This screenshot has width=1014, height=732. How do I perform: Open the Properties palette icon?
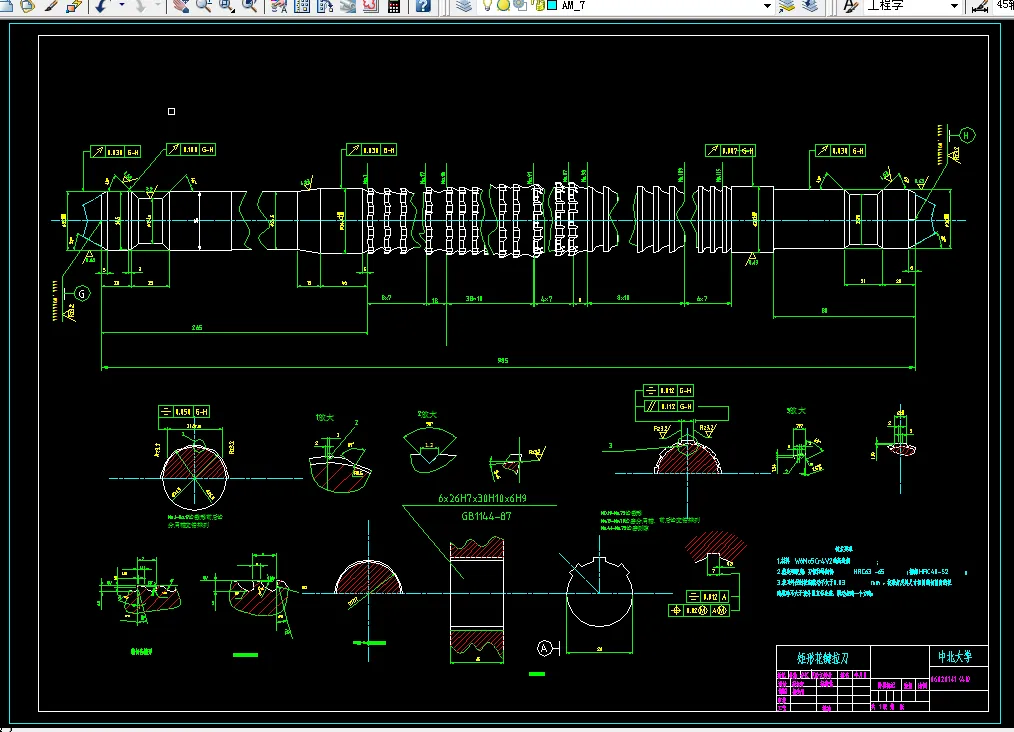(x=279, y=6)
